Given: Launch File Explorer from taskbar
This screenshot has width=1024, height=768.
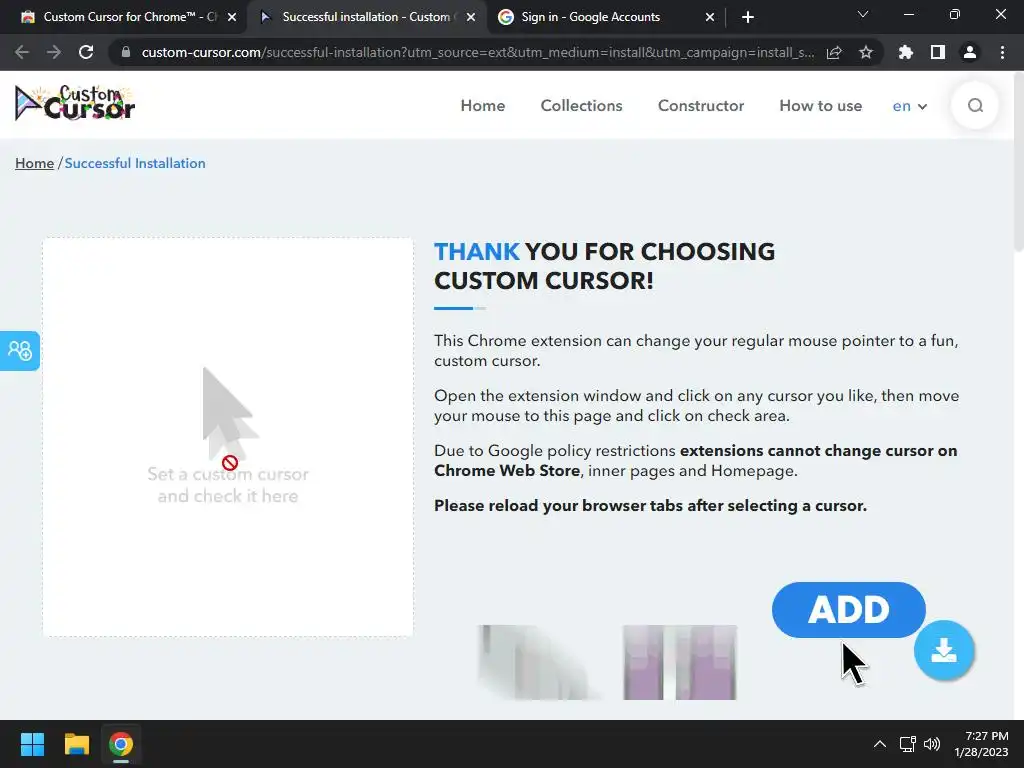Looking at the screenshot, I should pos(76,744).
